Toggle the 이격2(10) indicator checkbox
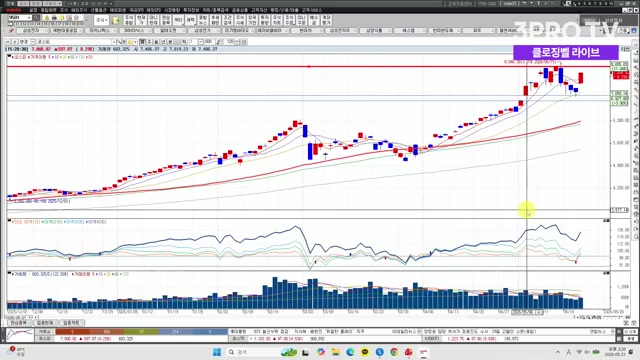The image size is (640, 360). coord(43,222)
